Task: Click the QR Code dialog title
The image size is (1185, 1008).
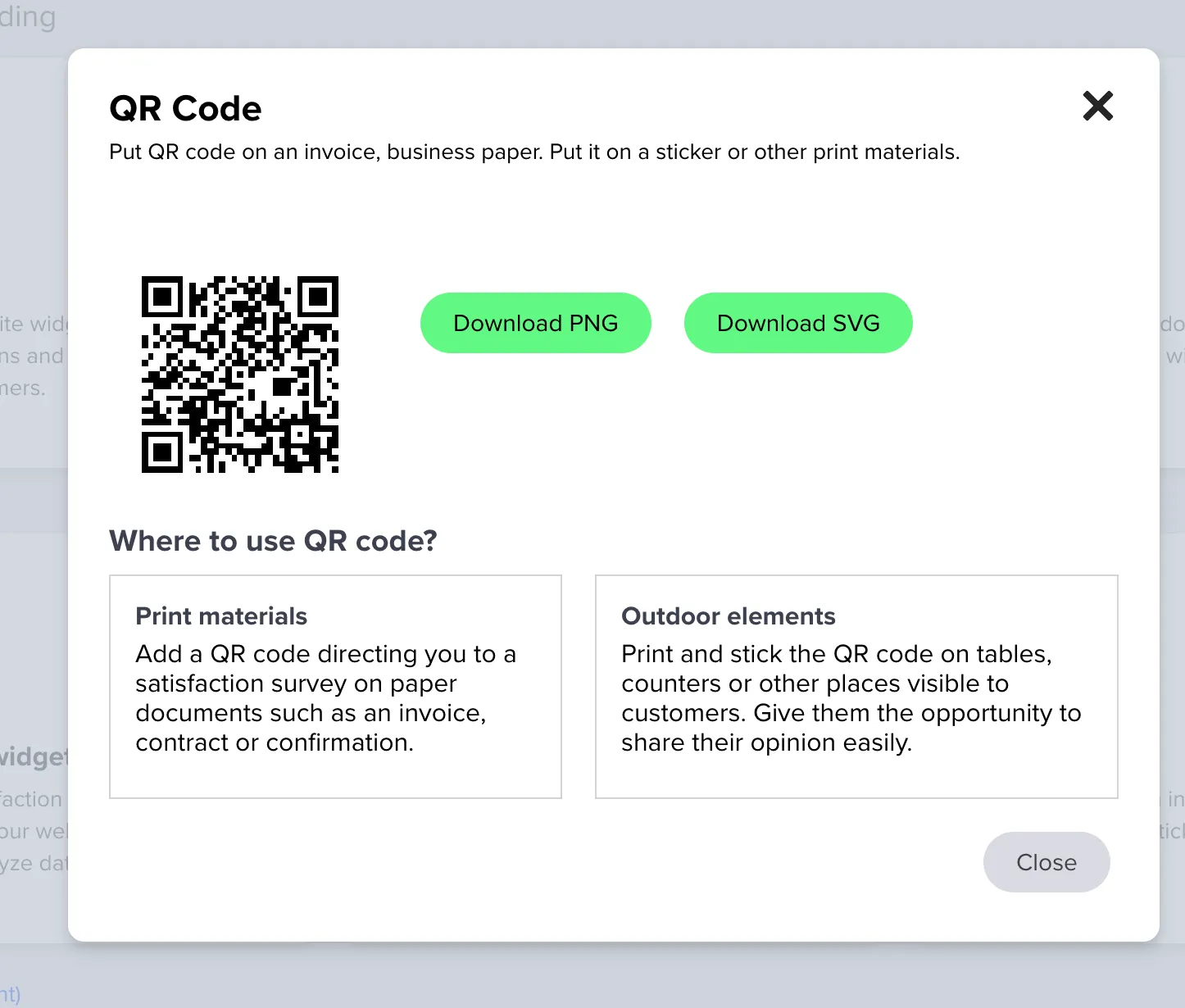Action: pyautogui.click(x=185, y=107)
